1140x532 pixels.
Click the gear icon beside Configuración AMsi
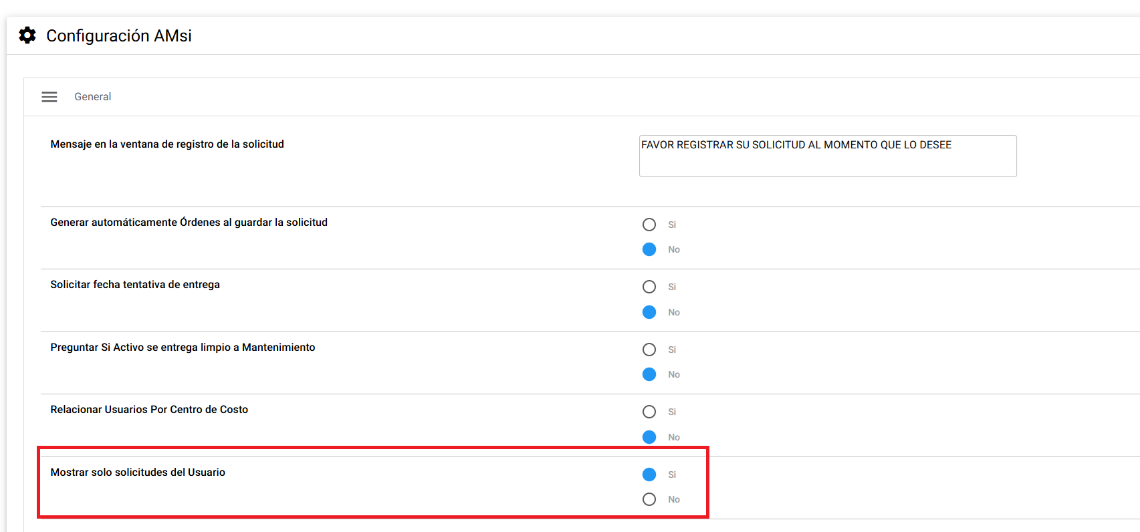28,36
